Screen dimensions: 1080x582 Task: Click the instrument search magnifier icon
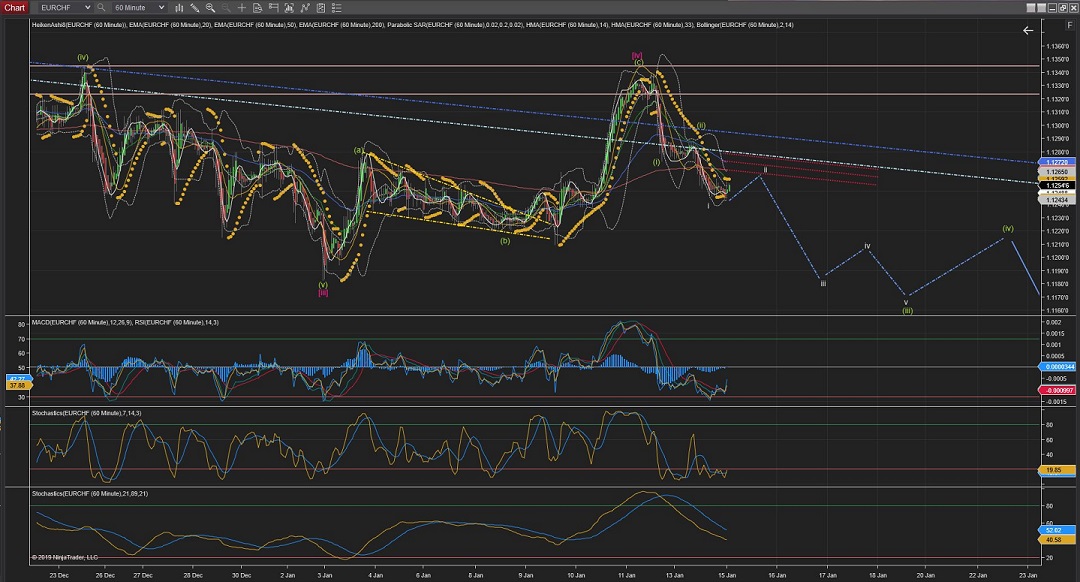coord(101,7)
